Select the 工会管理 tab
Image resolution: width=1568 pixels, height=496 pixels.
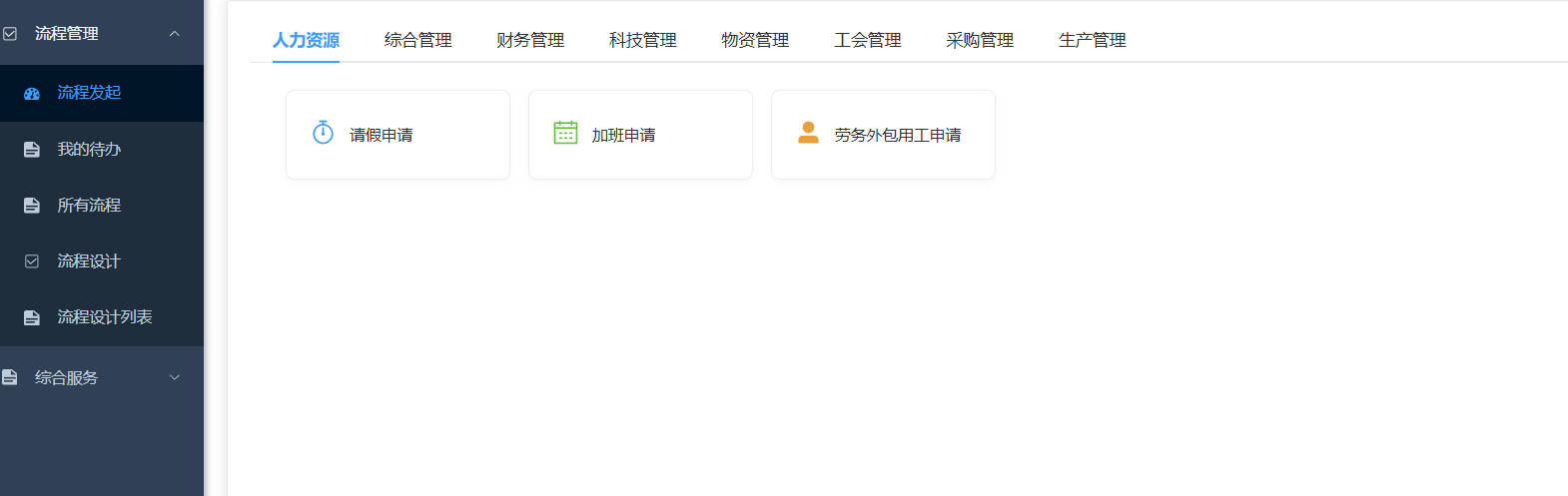click(868, 40)
